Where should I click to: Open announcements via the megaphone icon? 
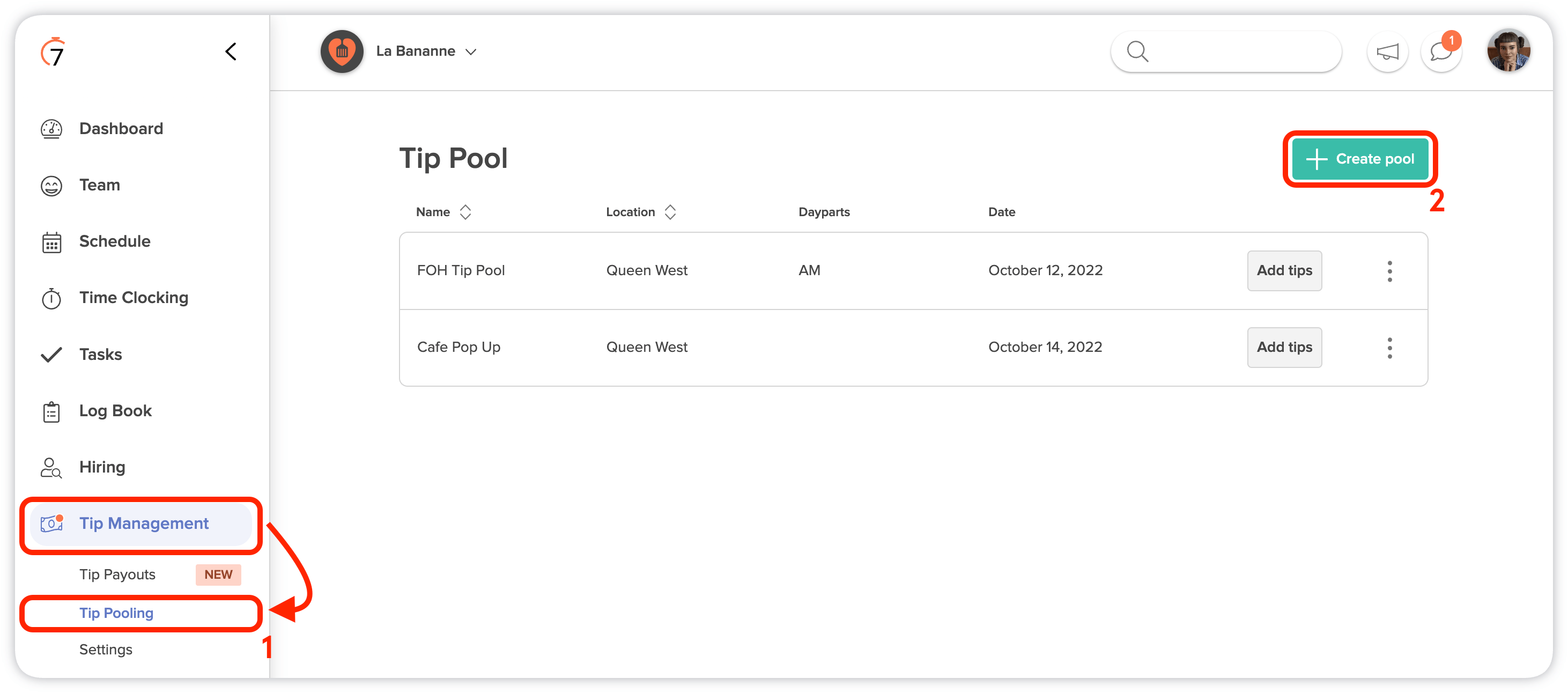[1388, 52]
